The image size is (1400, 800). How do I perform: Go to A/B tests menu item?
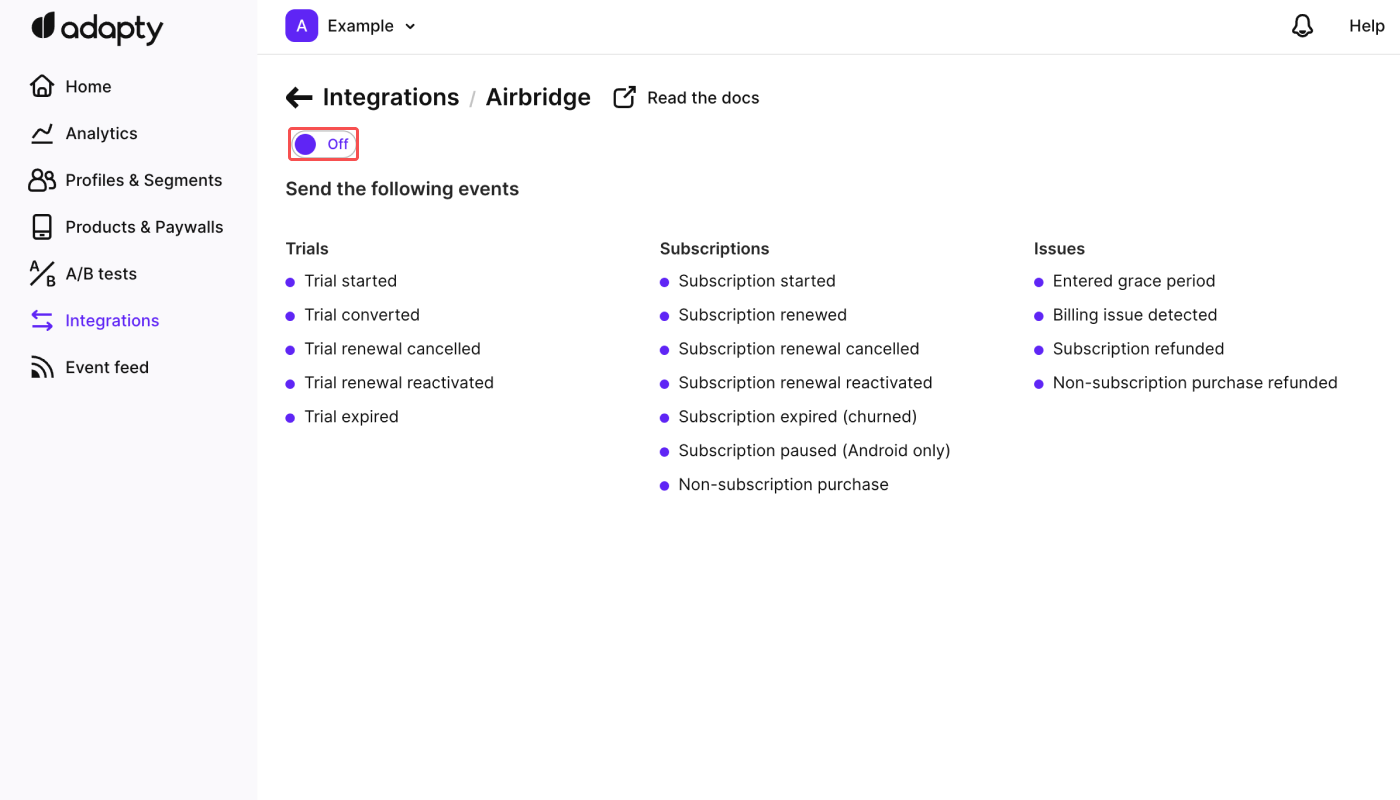(x=101, y=274)
